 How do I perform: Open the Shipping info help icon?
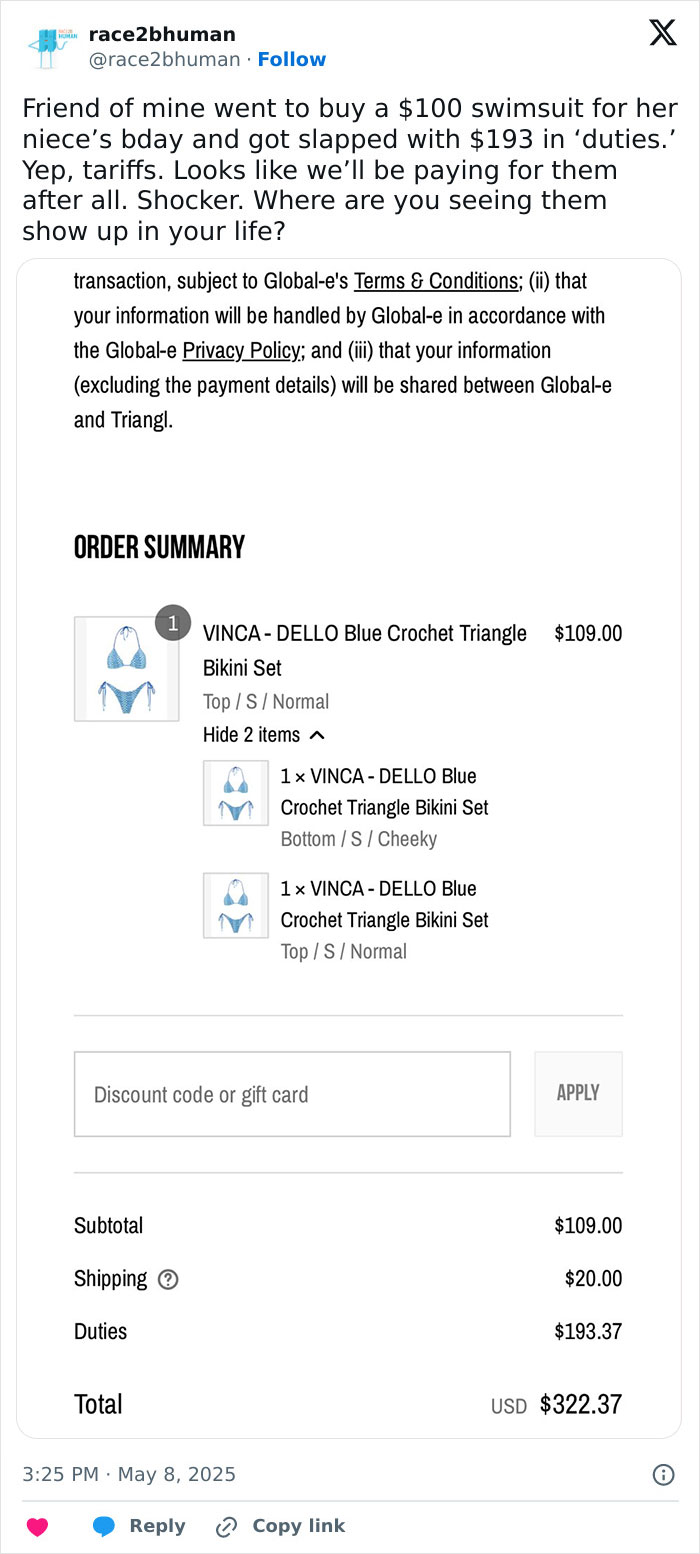pos(167,1279)
